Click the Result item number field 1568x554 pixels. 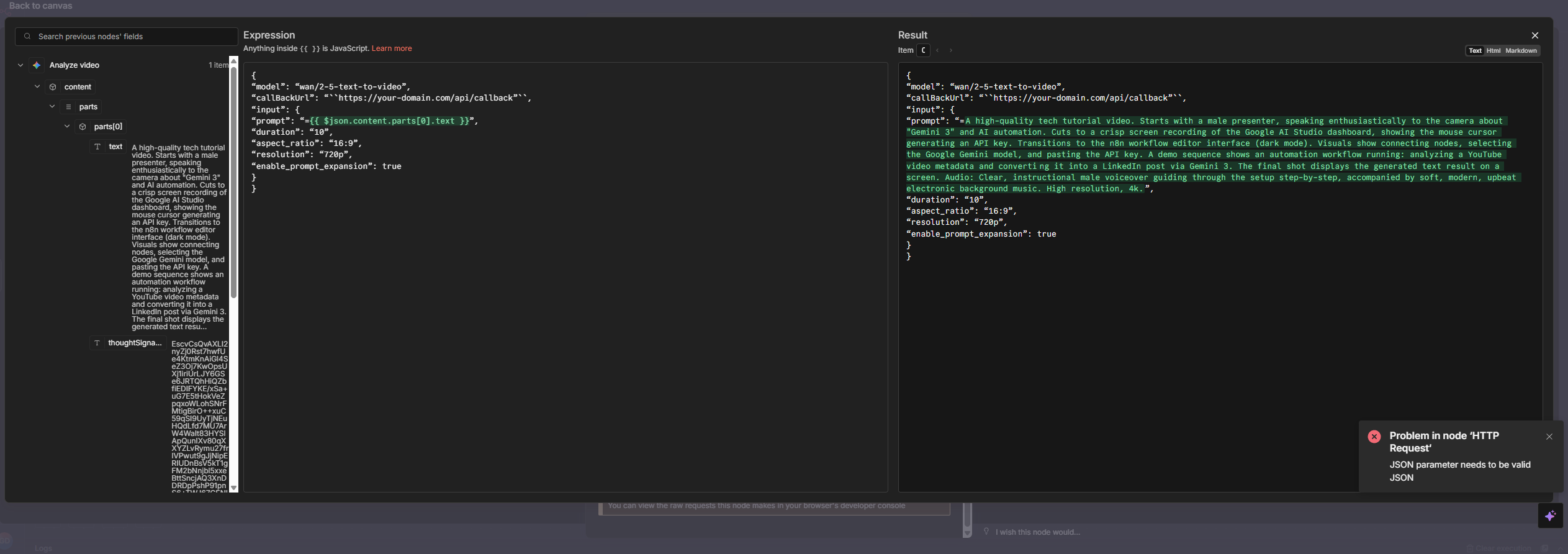click(923, 51)
